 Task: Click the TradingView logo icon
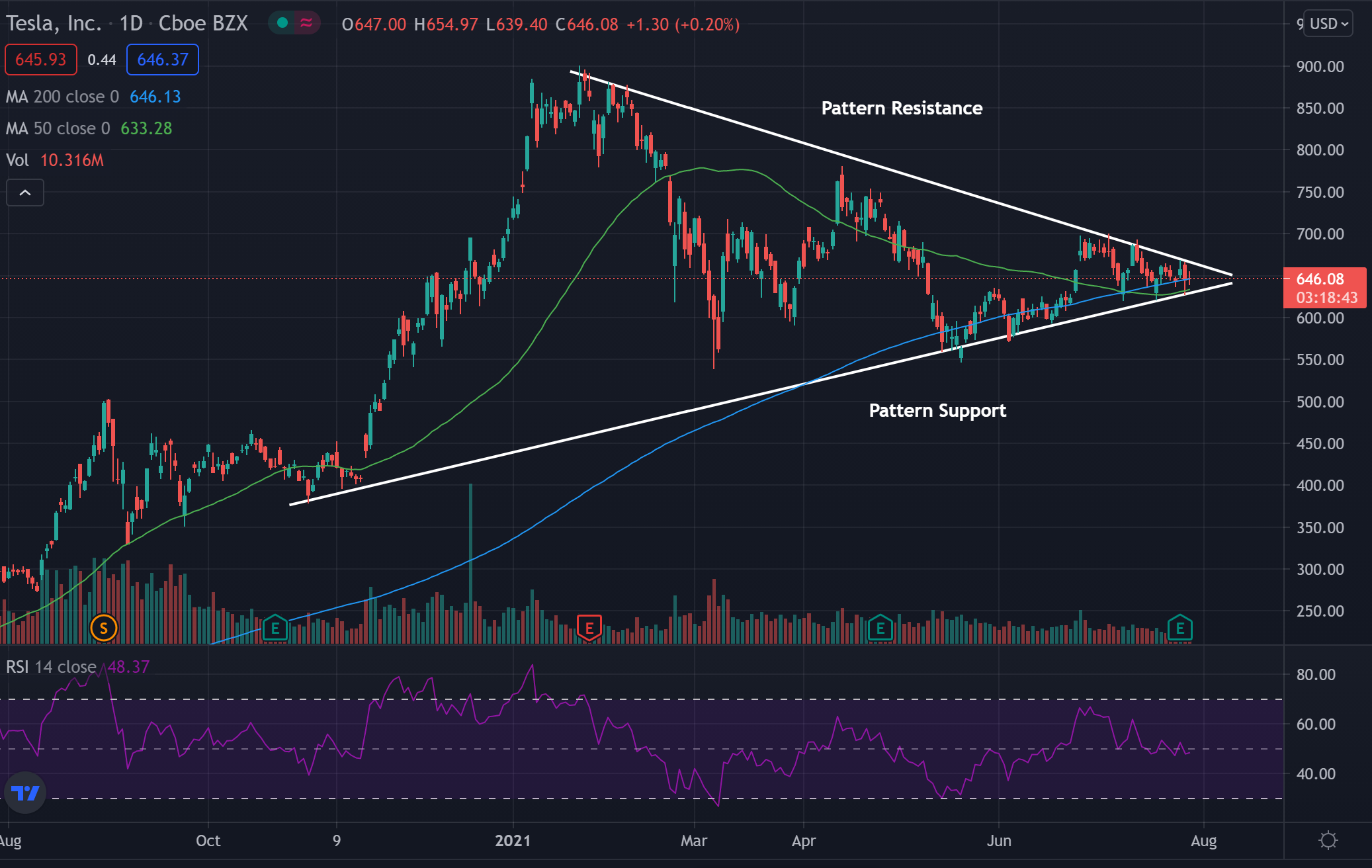[x=25, y=793]
